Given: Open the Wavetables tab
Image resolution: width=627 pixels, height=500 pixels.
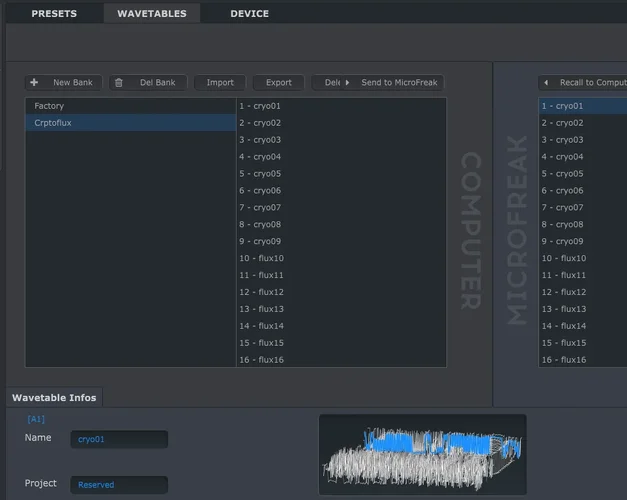Looking at the screenshot, I should click(152, 14).
